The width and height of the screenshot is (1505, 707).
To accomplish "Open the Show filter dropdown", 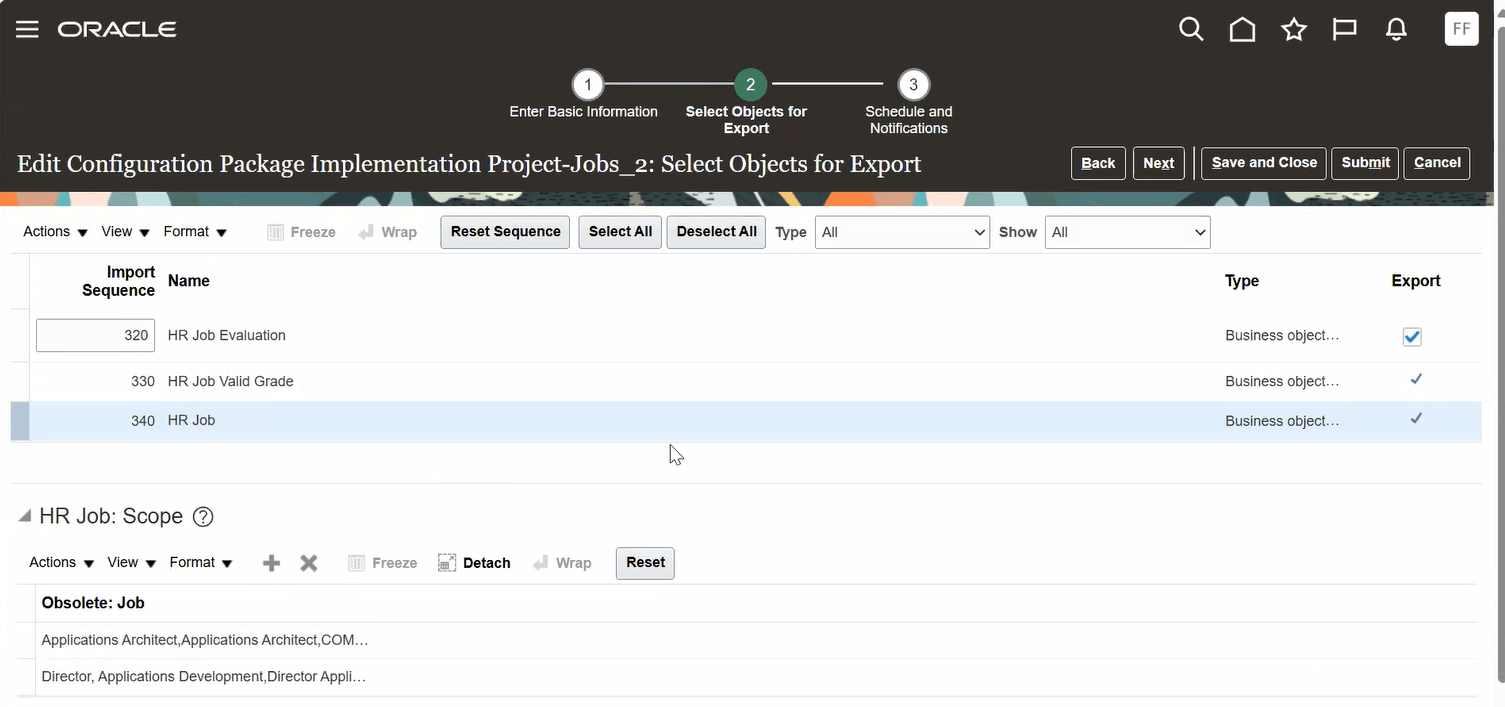I will tap(1127, 232).
